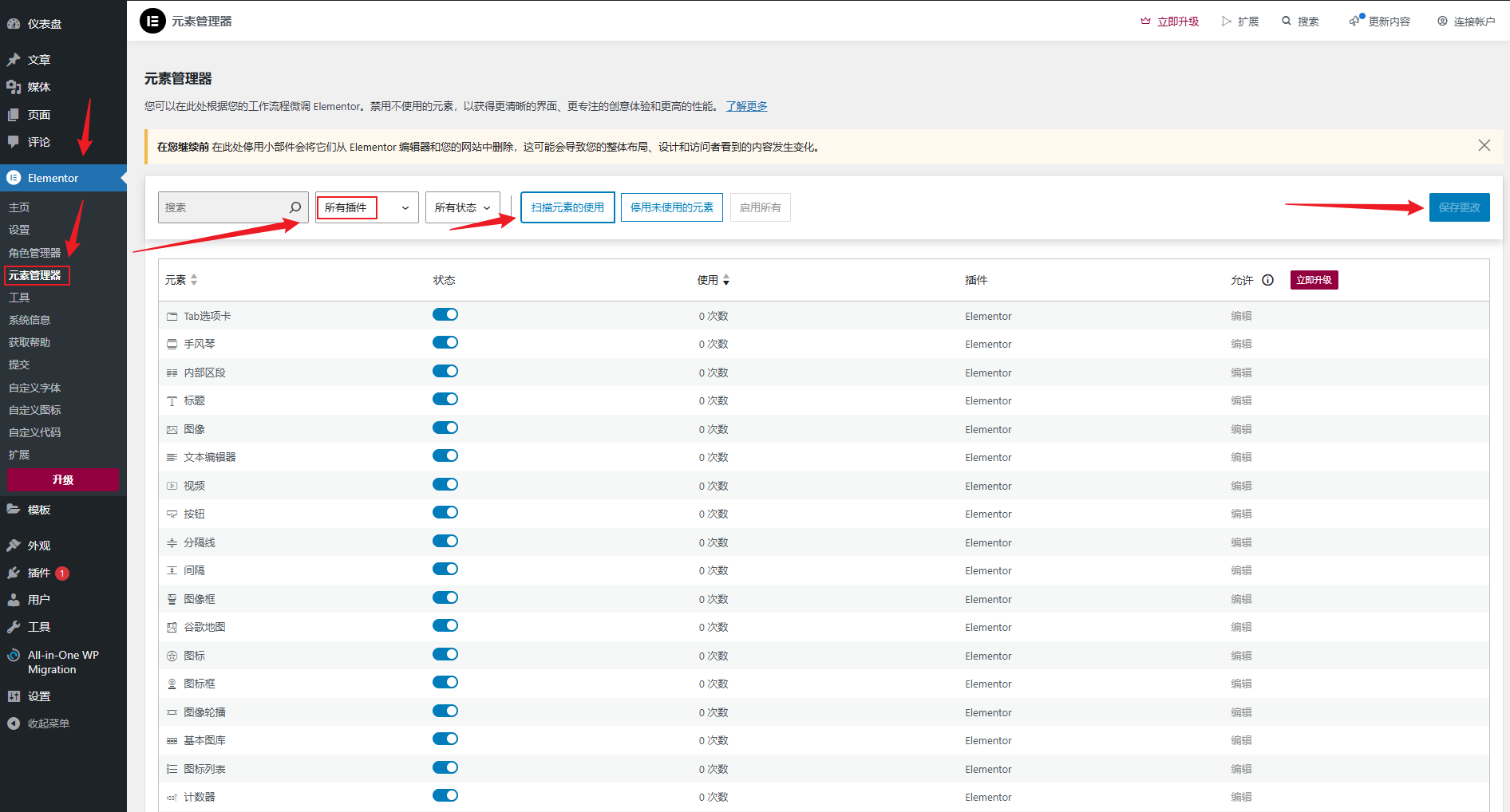Image resolution: width=1510 pixels, height=812 pixels.
Task: Click the 媒体 media icon in sidebar
Action: (14, 87)
